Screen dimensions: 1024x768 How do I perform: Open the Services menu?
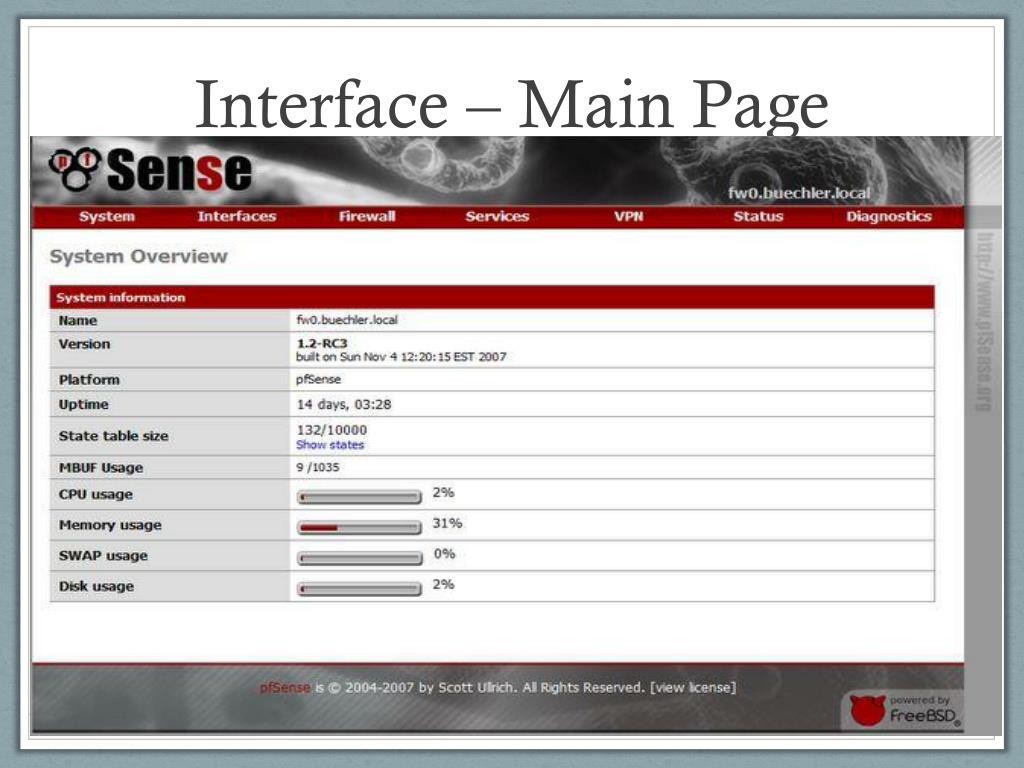pos(497,216)
